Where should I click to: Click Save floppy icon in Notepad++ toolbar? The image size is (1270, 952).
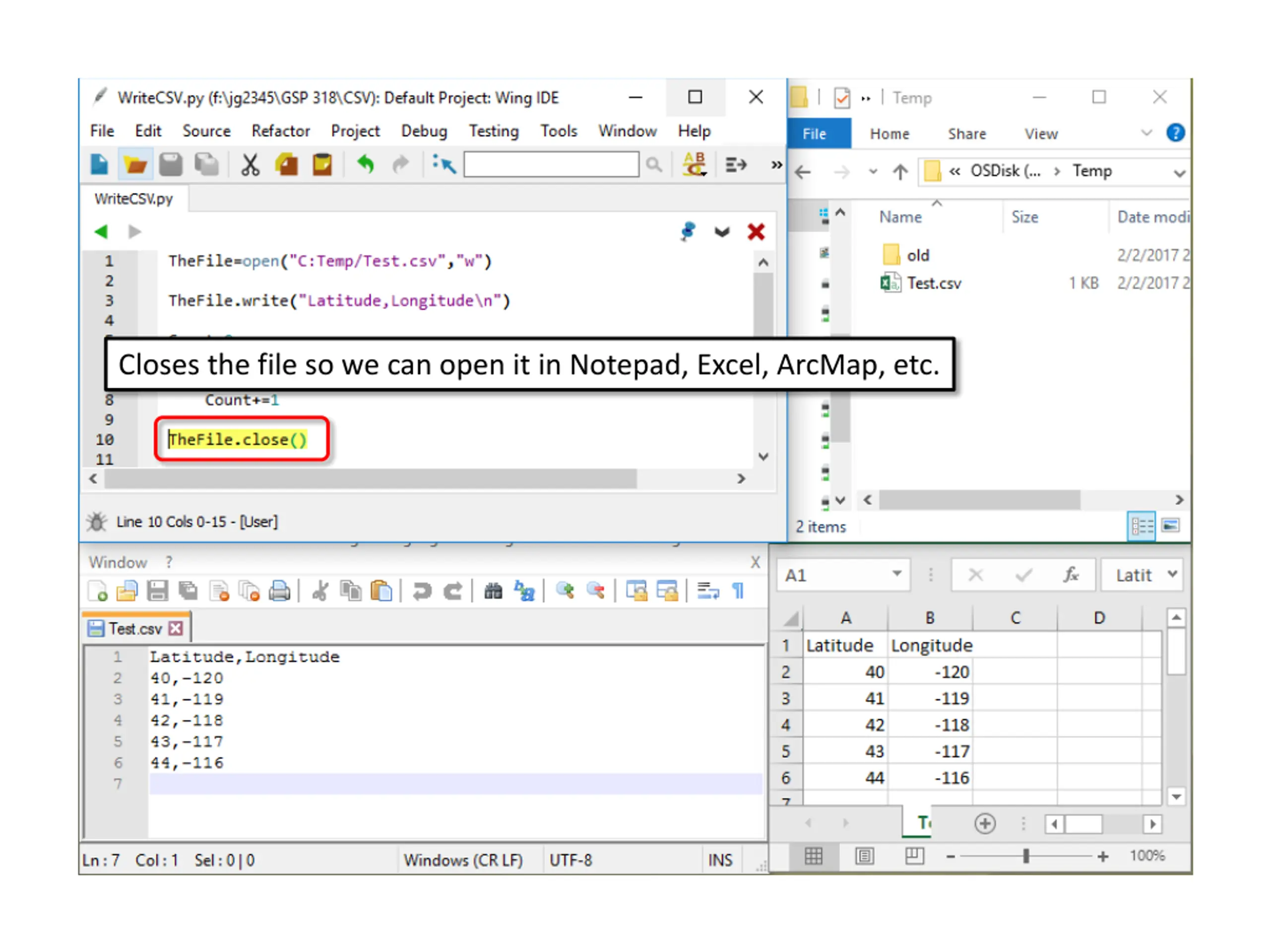pos(157,591)
